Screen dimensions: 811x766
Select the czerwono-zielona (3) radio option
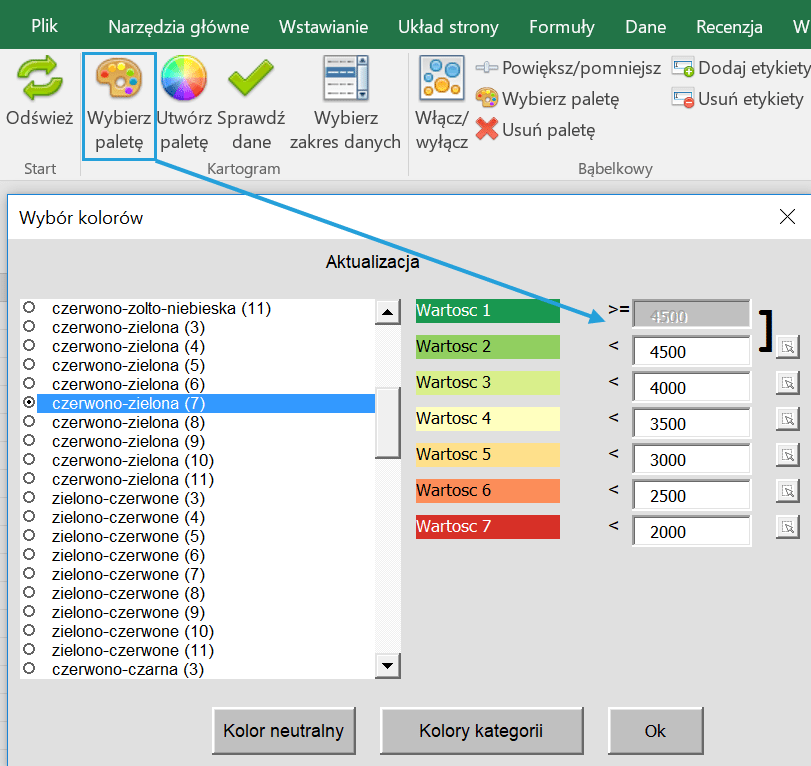30,327
